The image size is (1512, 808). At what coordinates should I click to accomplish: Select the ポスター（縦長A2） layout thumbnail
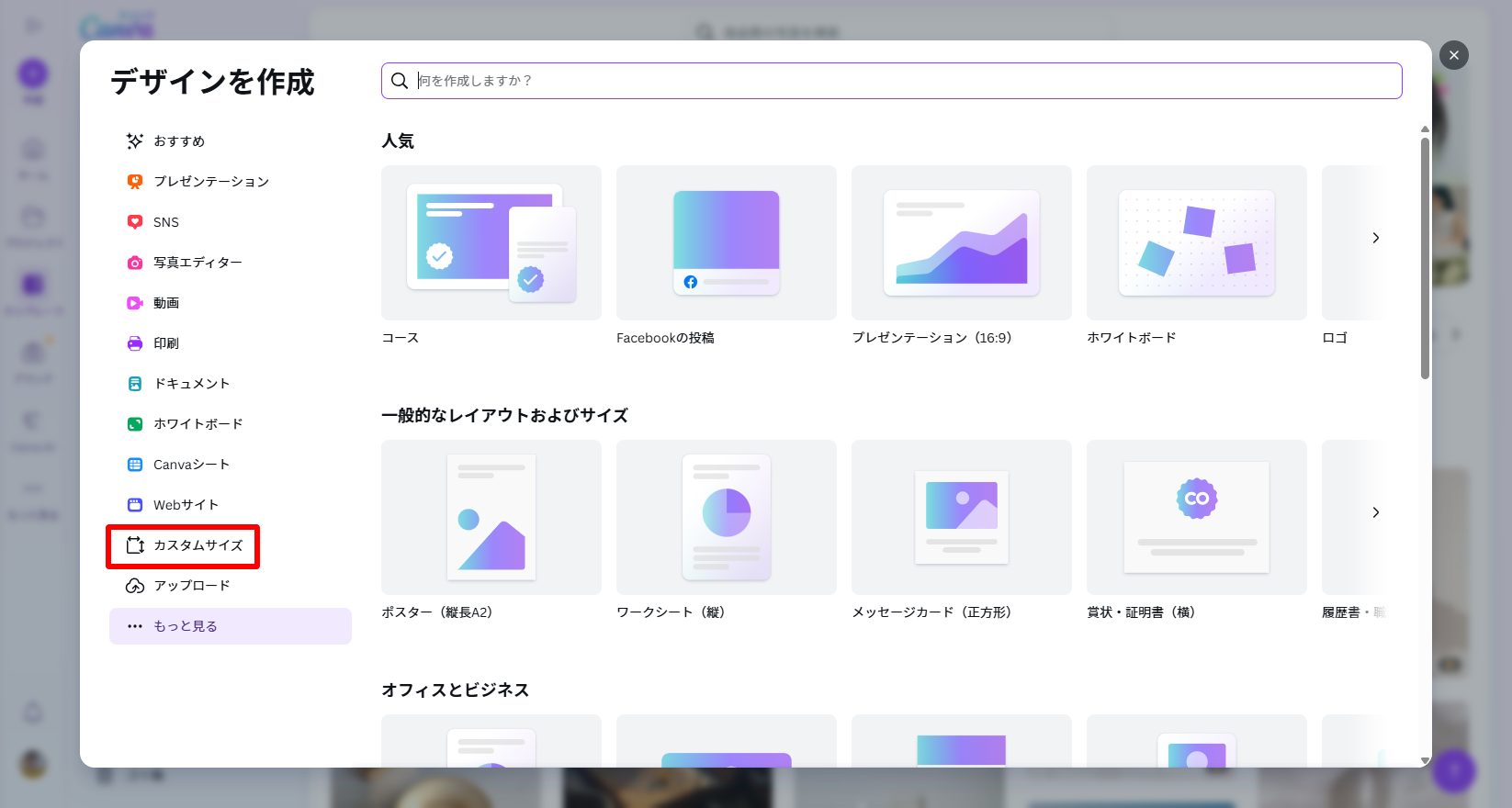tap(491, 517)
